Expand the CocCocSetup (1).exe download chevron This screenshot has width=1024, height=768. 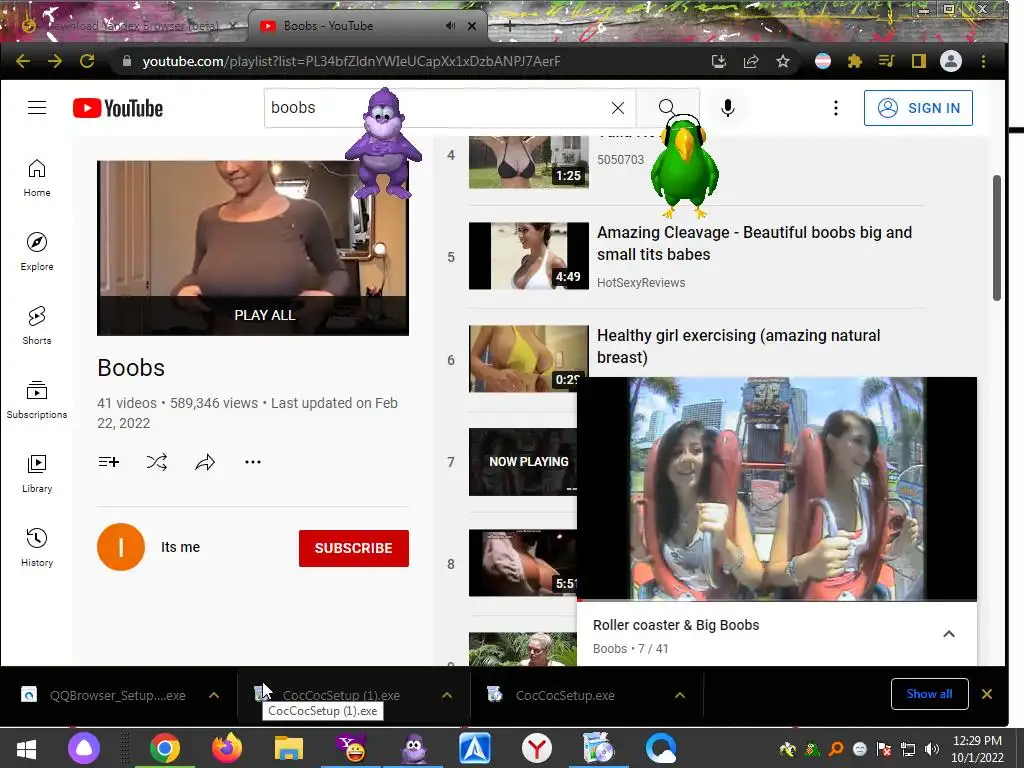tap(447, 695)
